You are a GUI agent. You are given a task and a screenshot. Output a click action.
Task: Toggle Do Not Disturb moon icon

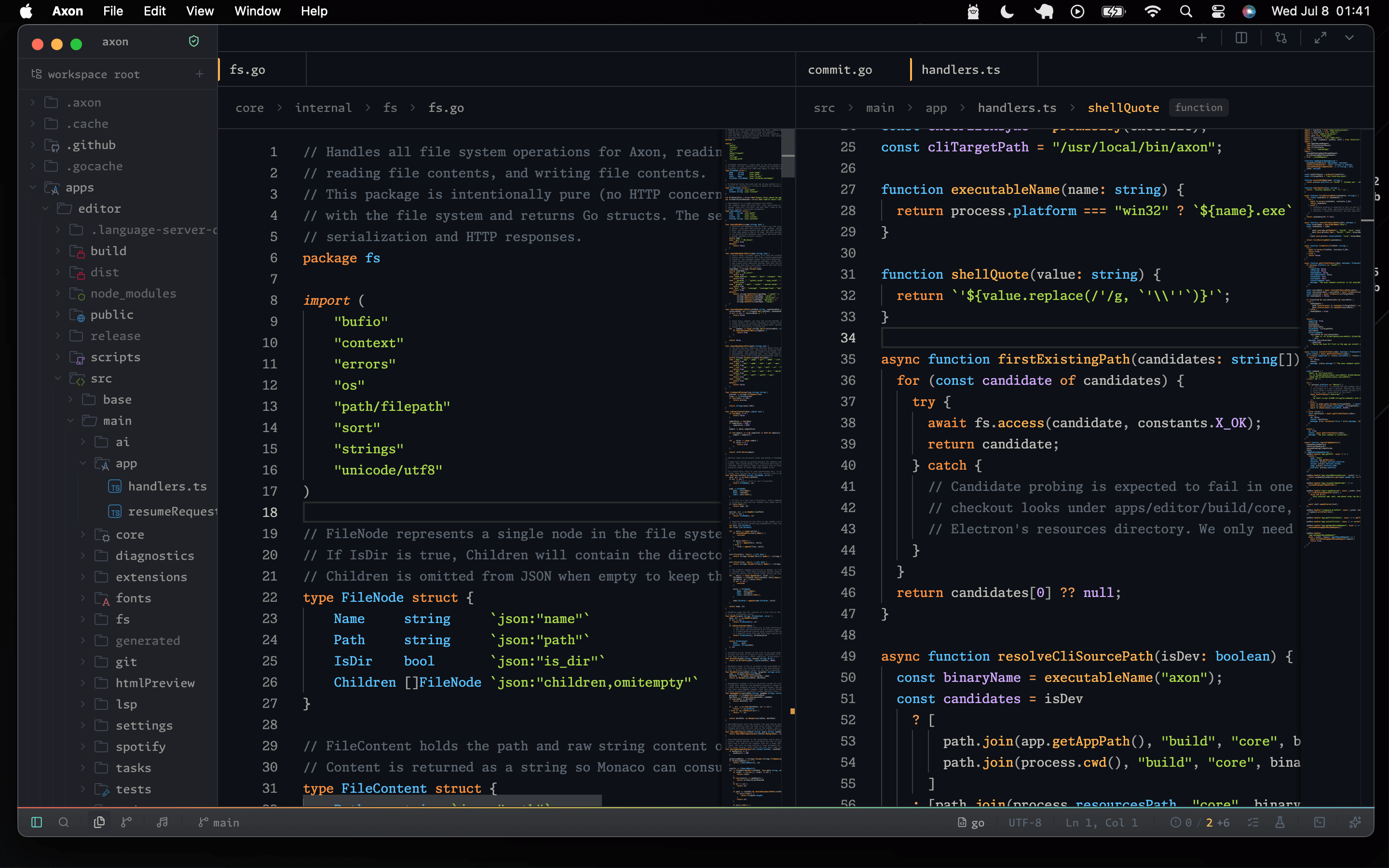coord(1007,11)
